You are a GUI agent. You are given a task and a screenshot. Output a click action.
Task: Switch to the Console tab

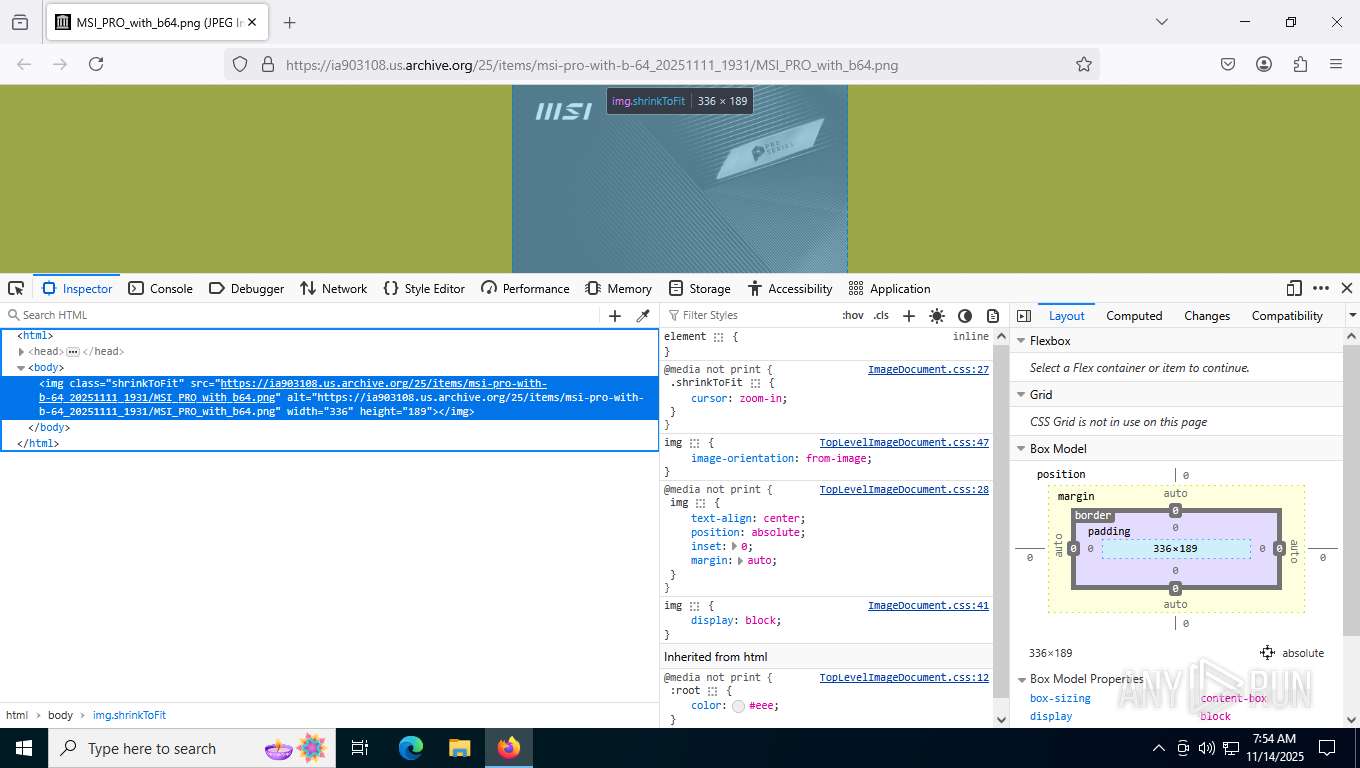[160, 288]
